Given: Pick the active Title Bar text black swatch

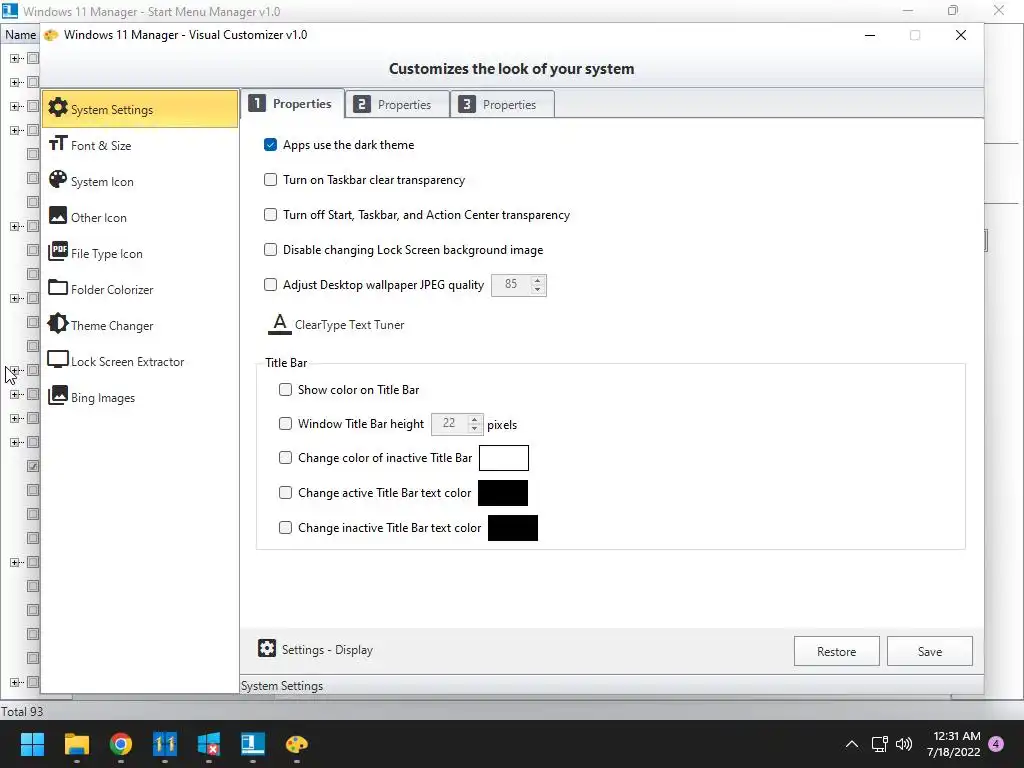Looking at the screenshot, I should 503,493.
